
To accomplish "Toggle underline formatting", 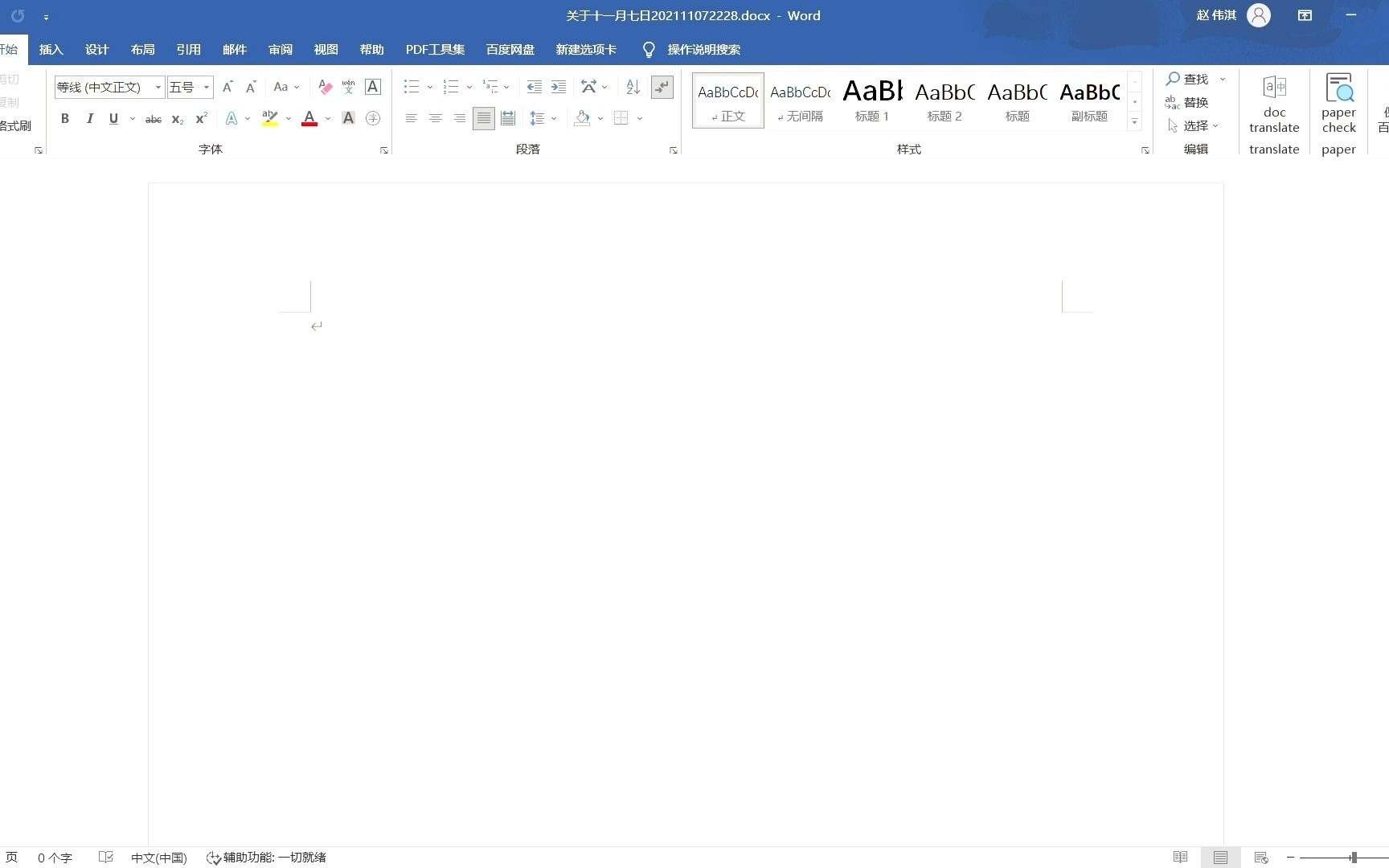I will pyautogui.click(x=113, y=118).
